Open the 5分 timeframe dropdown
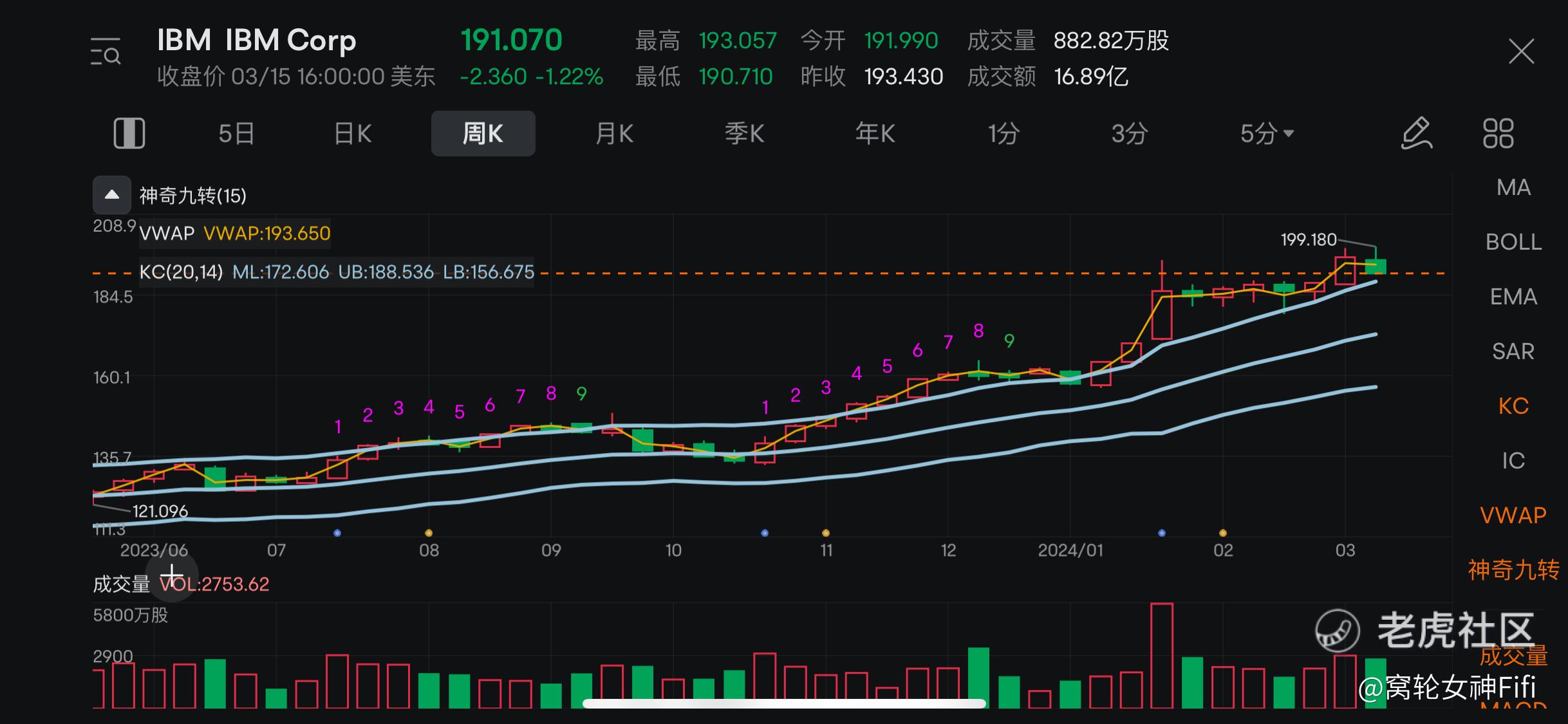The height and width of the screenshot is (724, 1568). 1267,133
